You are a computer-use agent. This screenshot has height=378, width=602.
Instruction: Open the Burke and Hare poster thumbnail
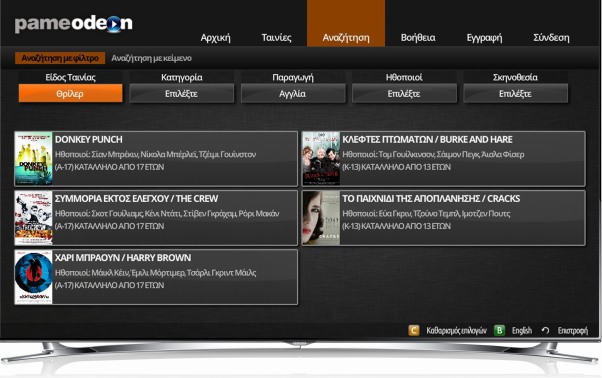(x=321, y=159)
